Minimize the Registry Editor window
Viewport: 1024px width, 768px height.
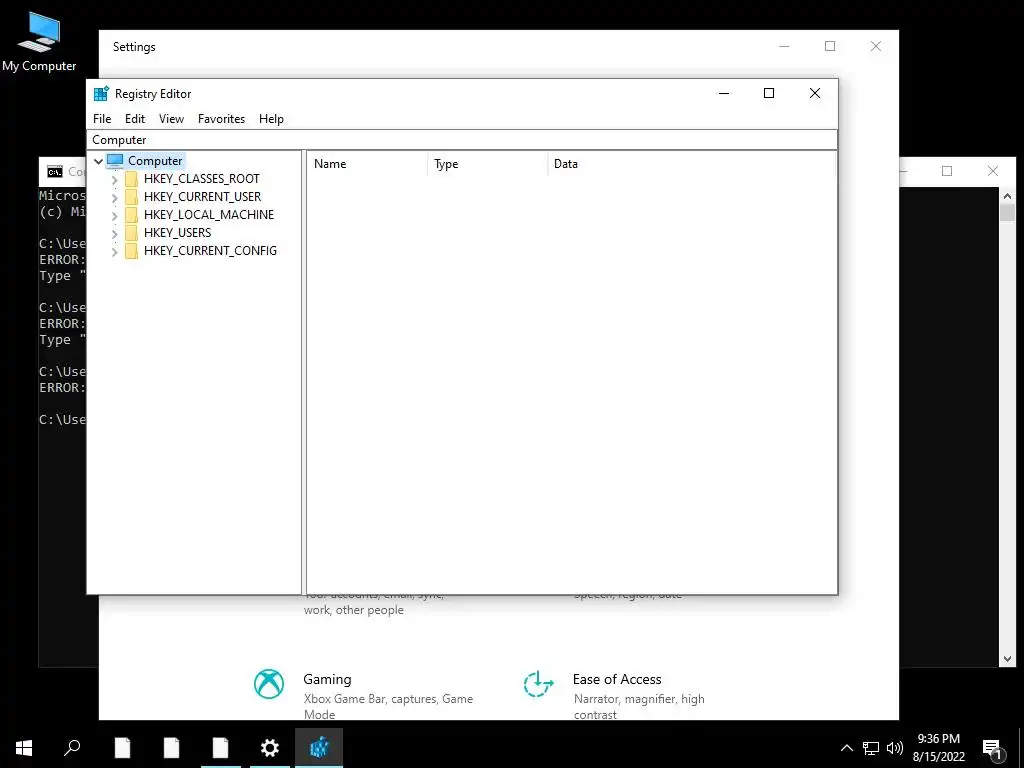(724, 93)
